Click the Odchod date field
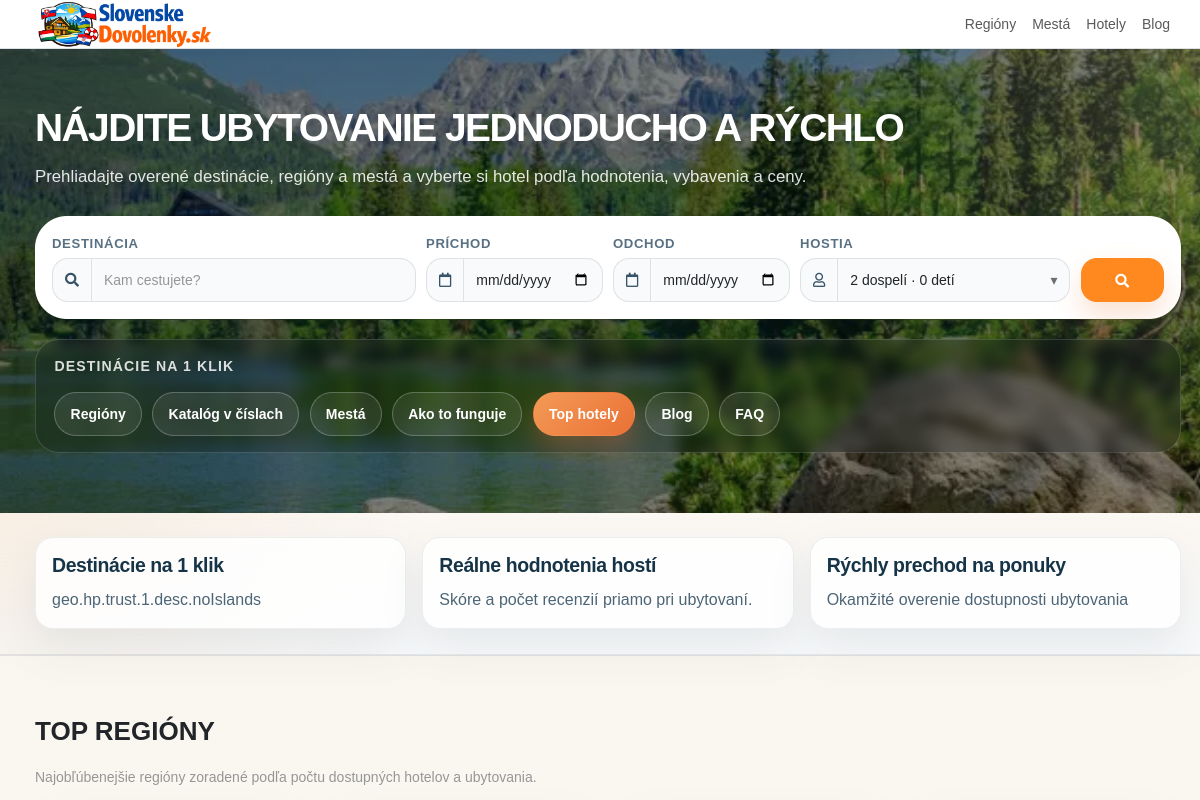The width and height of the screenshot is (1200, 800). (720, 280)
